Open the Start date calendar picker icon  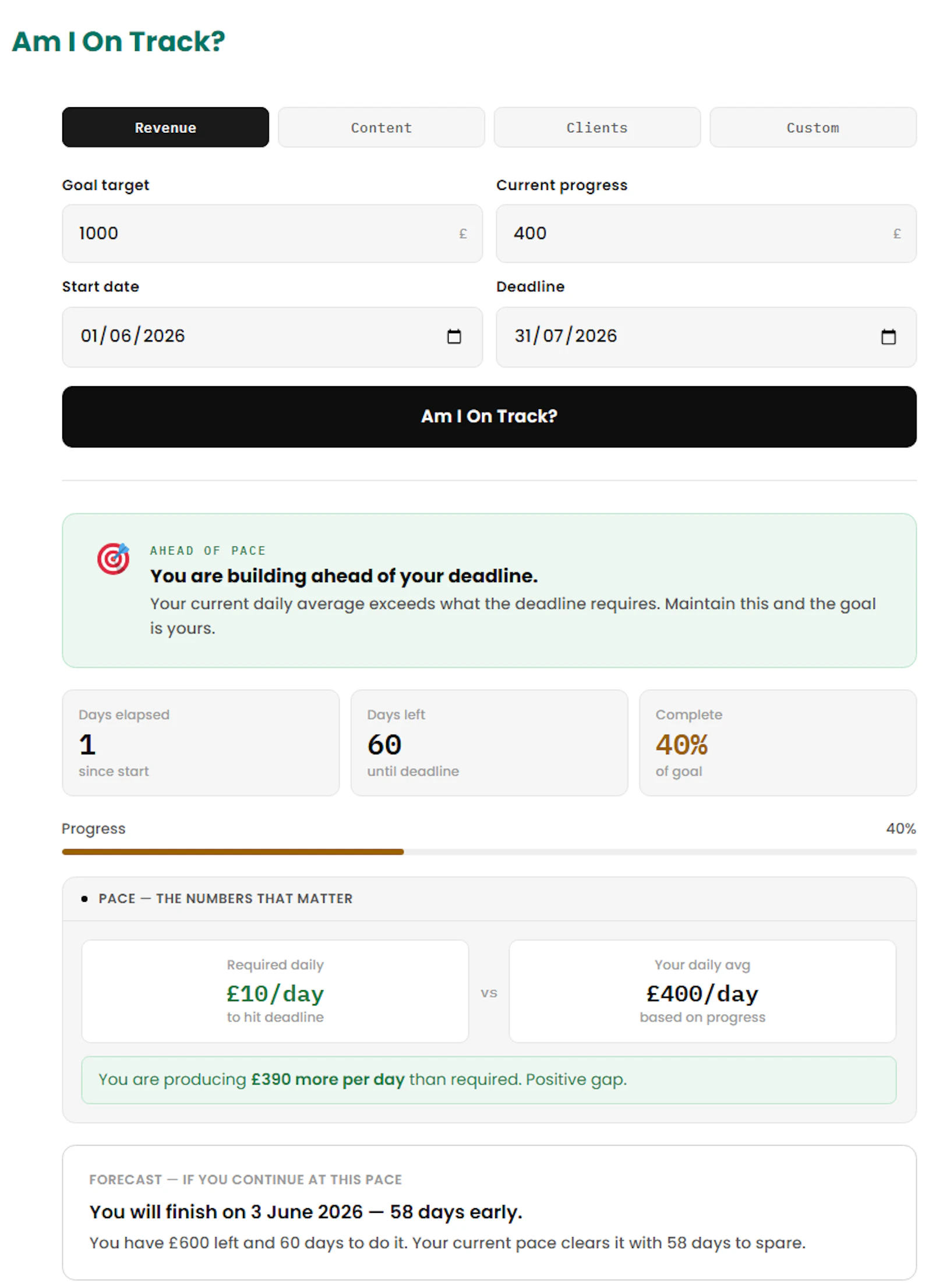coord(454,337)
